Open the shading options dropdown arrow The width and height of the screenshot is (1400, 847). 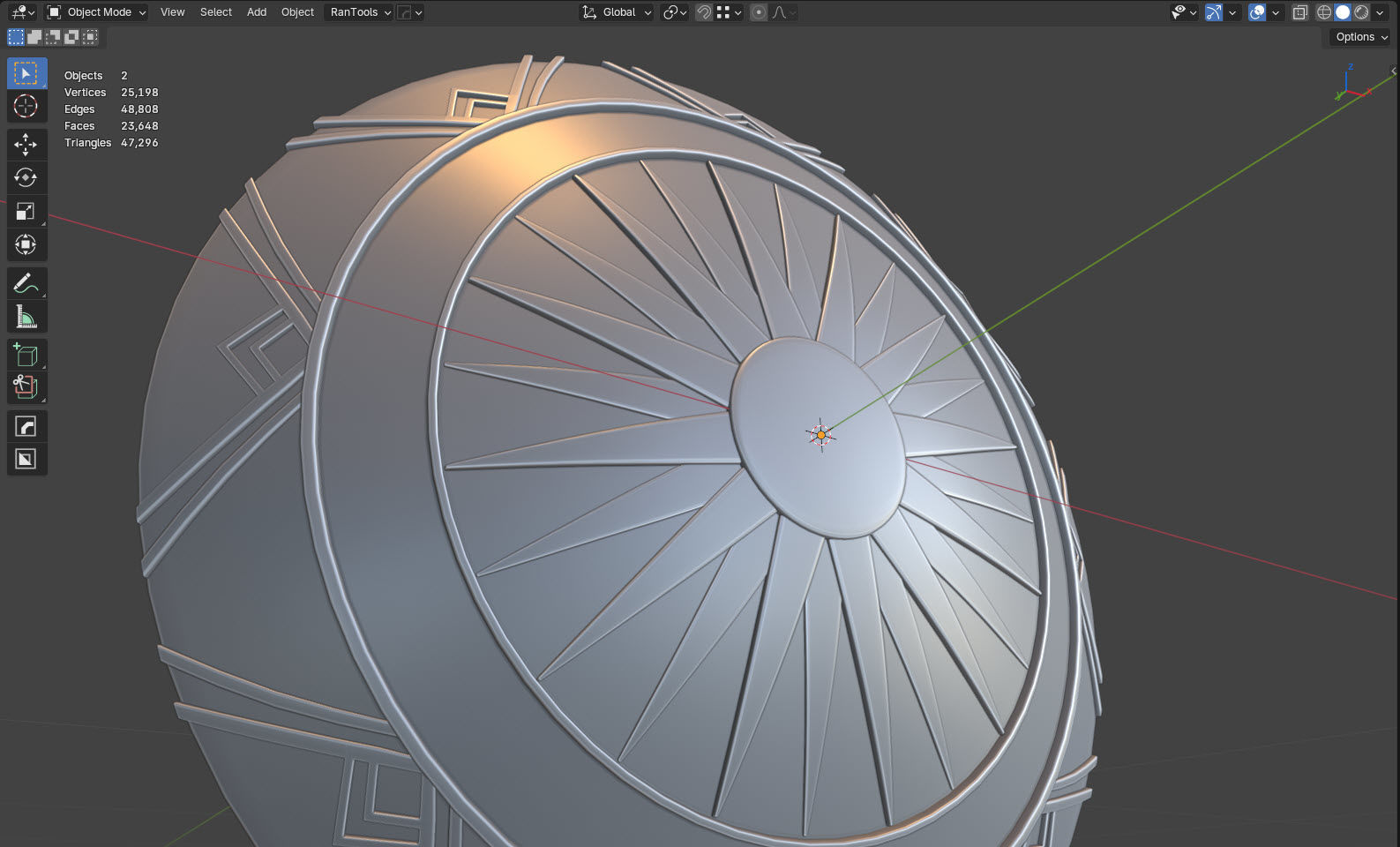[x=1380, y=12]
